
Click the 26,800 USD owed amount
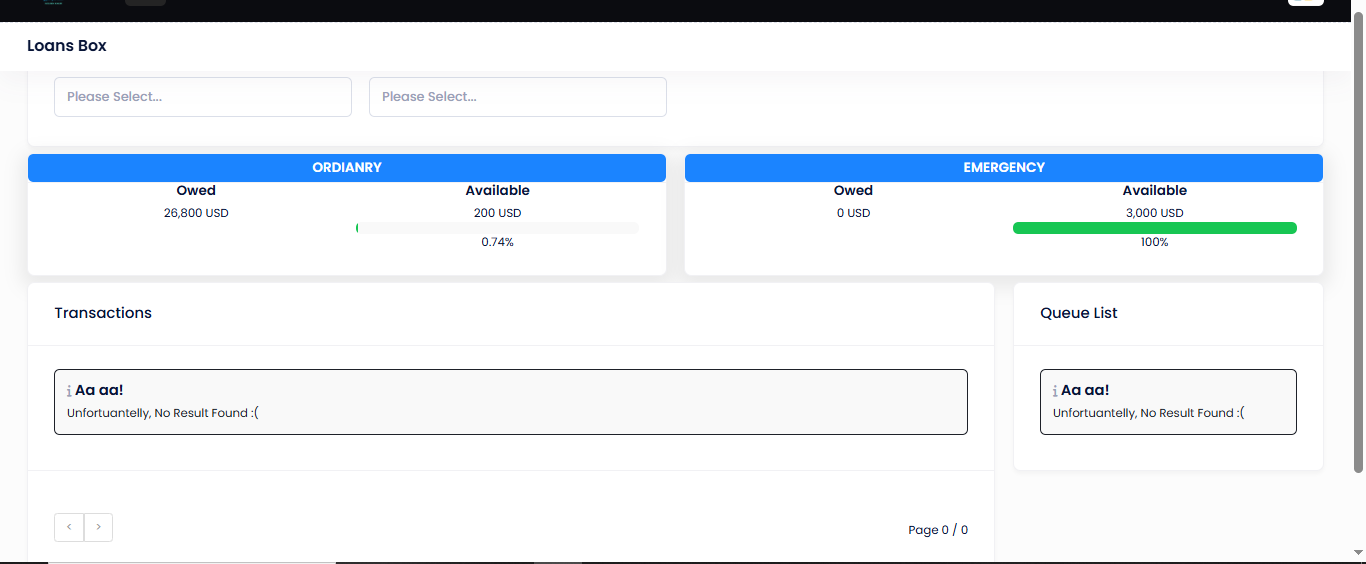point(196,213)
